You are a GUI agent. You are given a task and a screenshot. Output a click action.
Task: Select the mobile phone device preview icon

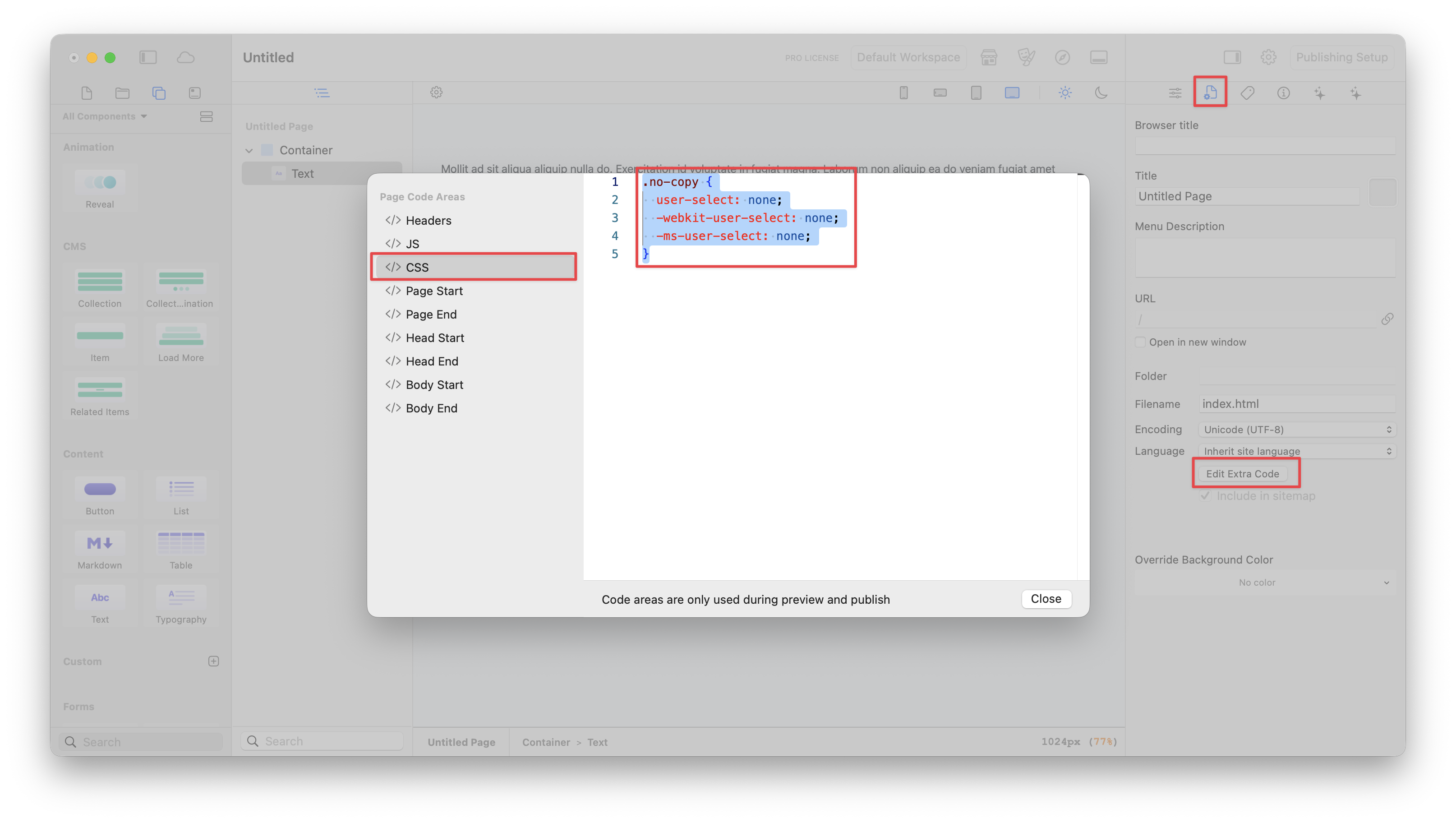pyautogui.click(x=904, y=92)
